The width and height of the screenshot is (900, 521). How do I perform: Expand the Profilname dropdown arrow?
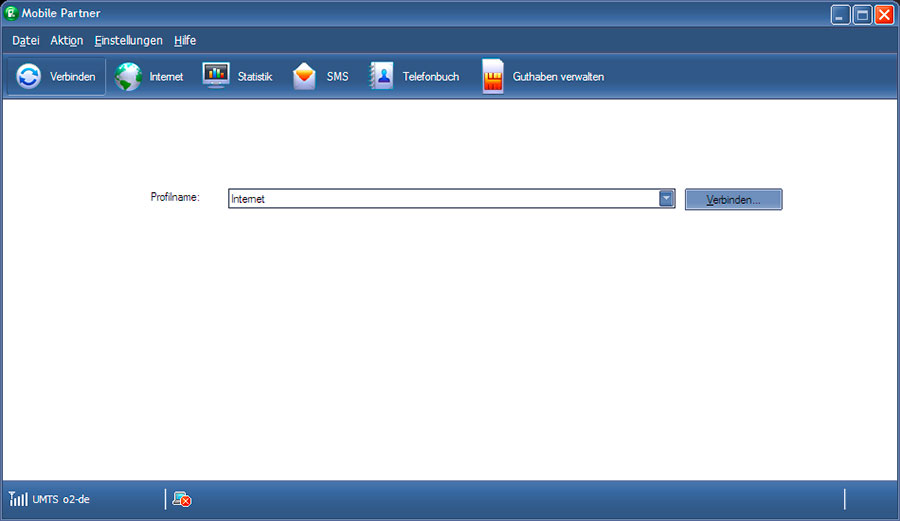click(667, 199)
